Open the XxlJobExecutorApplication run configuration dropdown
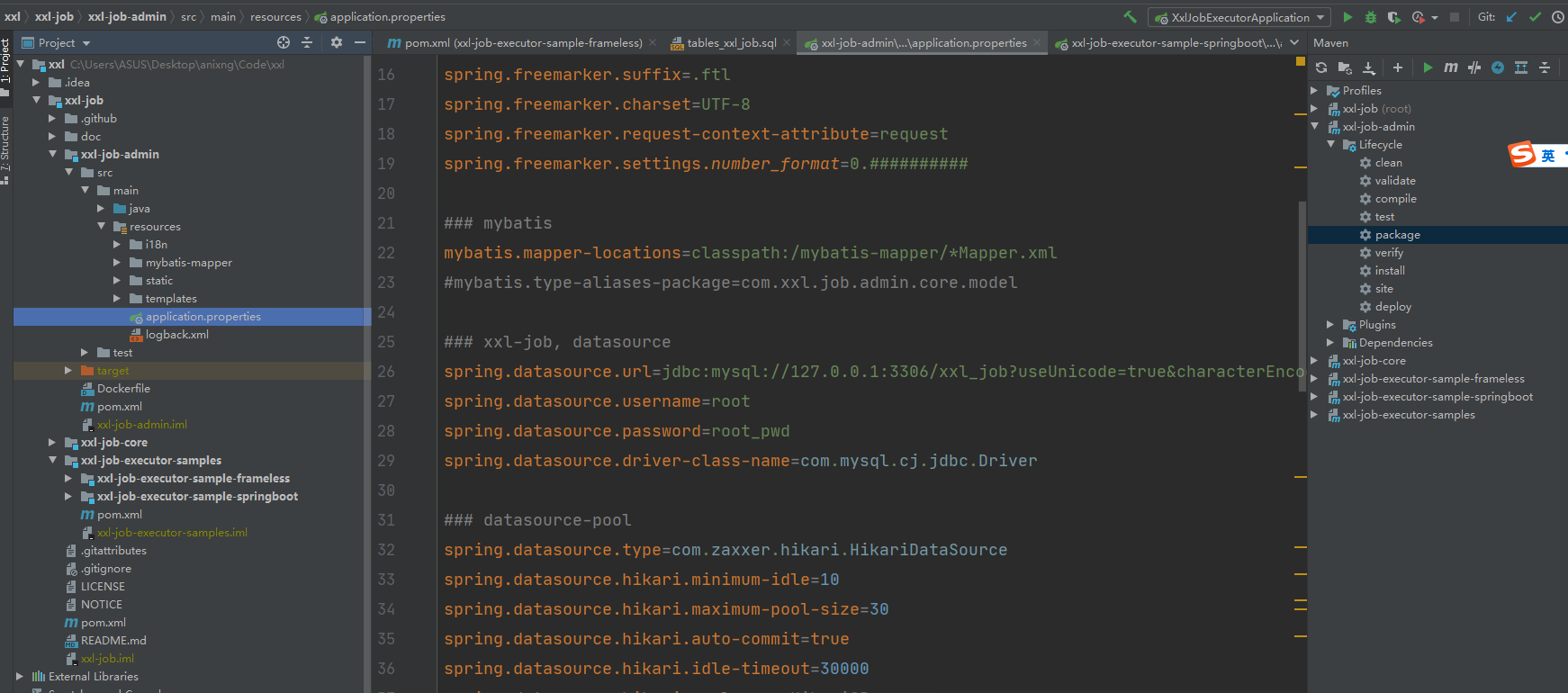1568x693 pixels. (1239, 17)
